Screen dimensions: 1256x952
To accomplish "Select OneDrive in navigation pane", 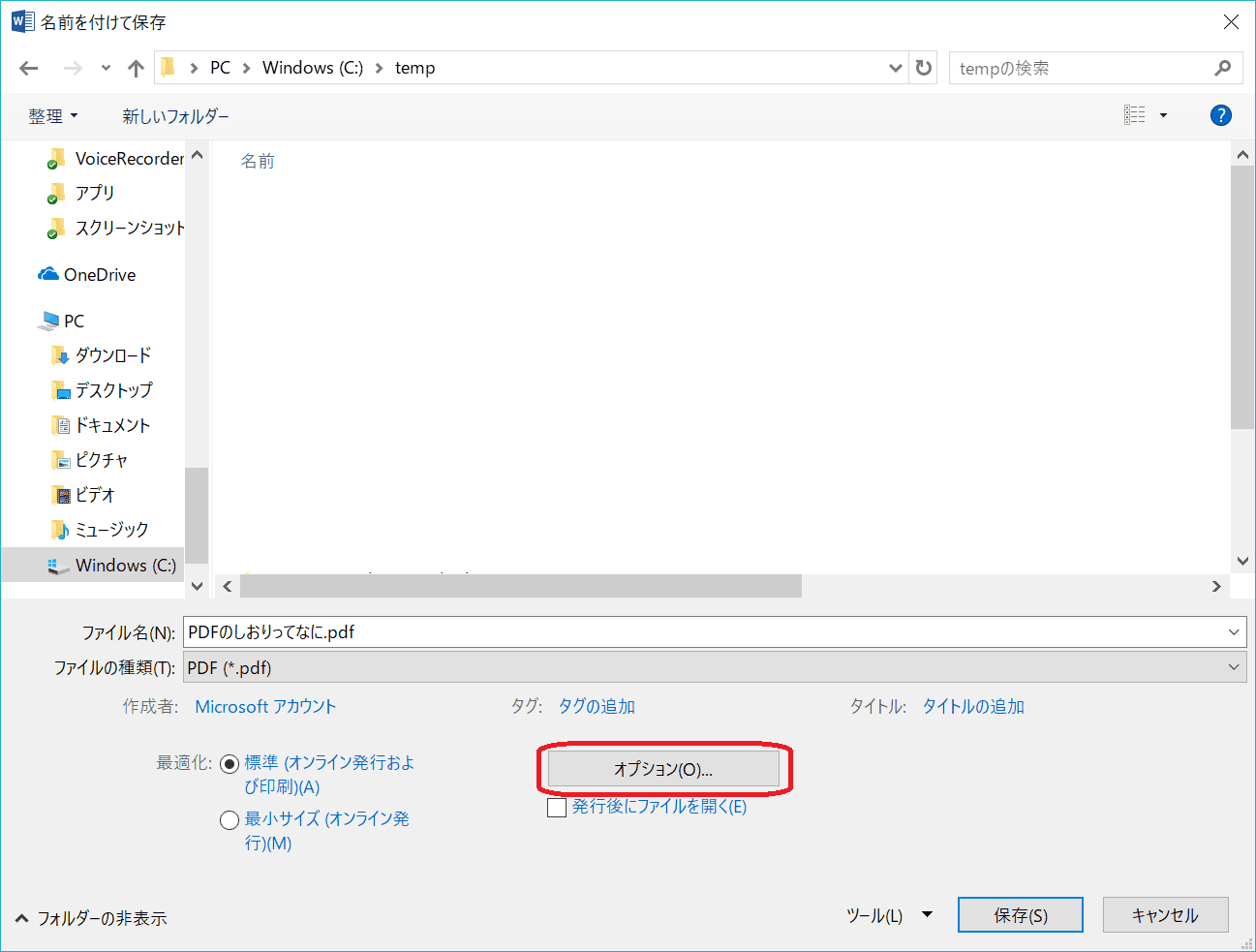I will (99, 275).
